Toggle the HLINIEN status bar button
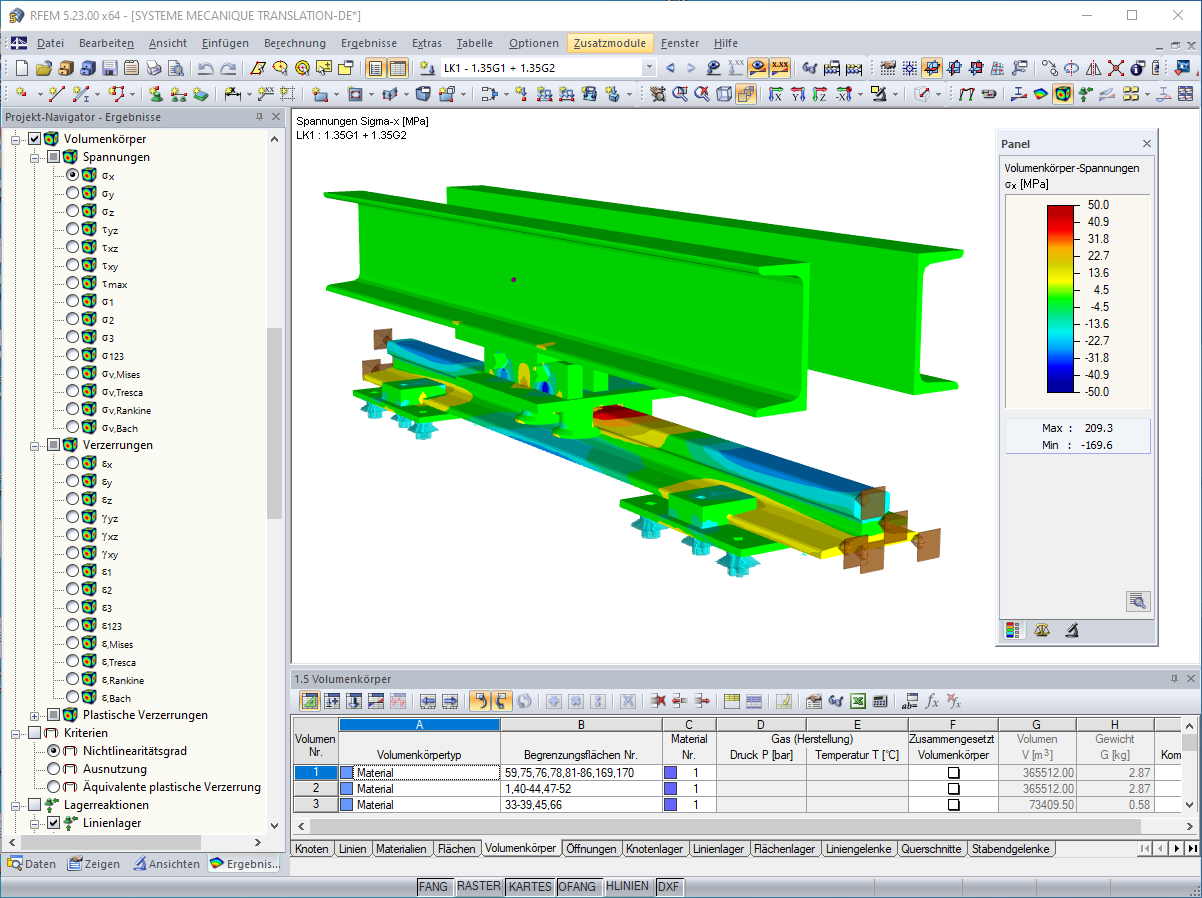Screen dimensions: 1202x898 (628, 887)
